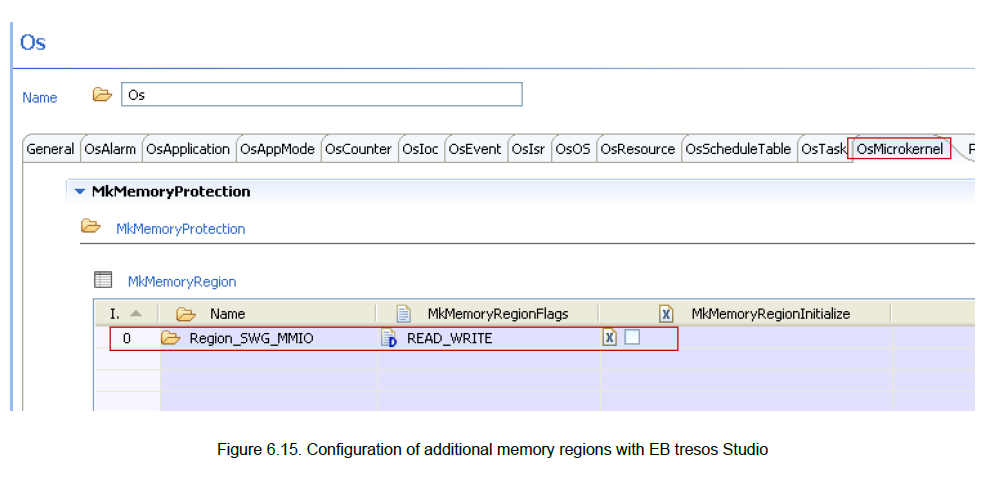This screenshot has height=485, width=987.
Task: Open the OsScheduleTable tab
Action: [x=738, y=149]
